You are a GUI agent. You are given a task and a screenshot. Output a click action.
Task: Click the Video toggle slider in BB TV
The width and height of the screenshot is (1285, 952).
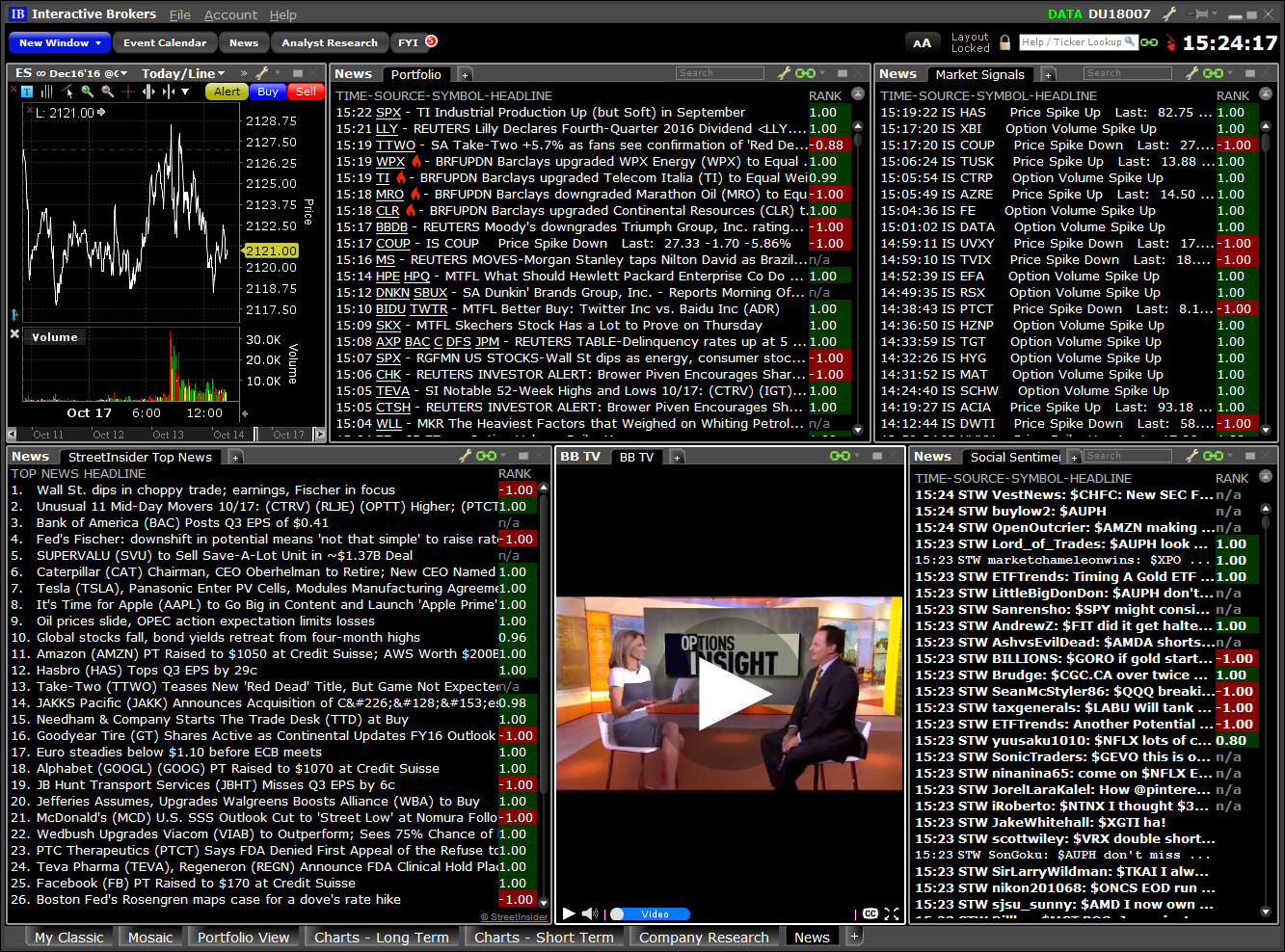coord(651,913)
